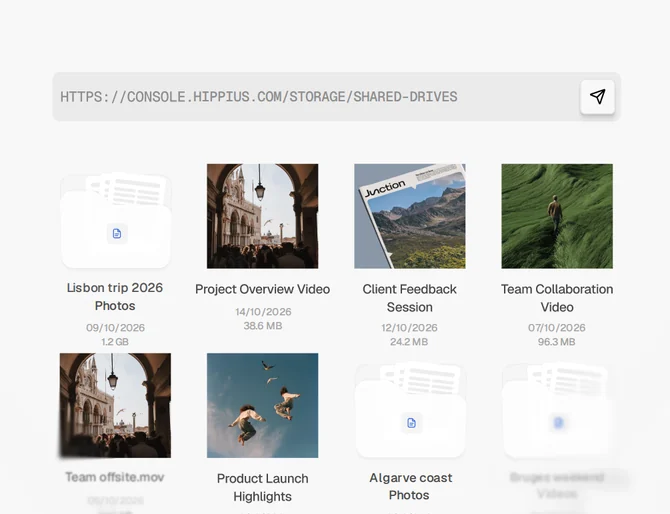Click the 07/10/2026 date label
This screenshot has height=514, width=670.
coord(557,328)
